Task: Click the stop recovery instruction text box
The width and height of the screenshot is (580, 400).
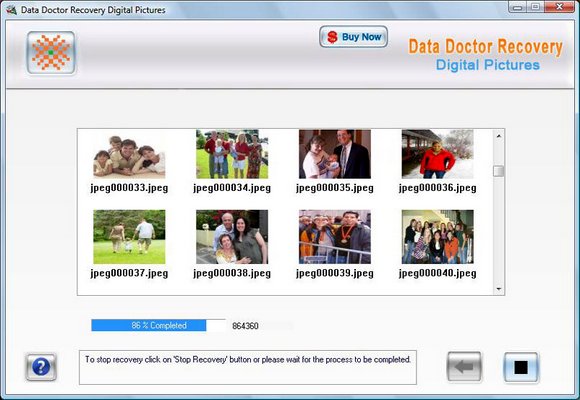Action: 247,367
